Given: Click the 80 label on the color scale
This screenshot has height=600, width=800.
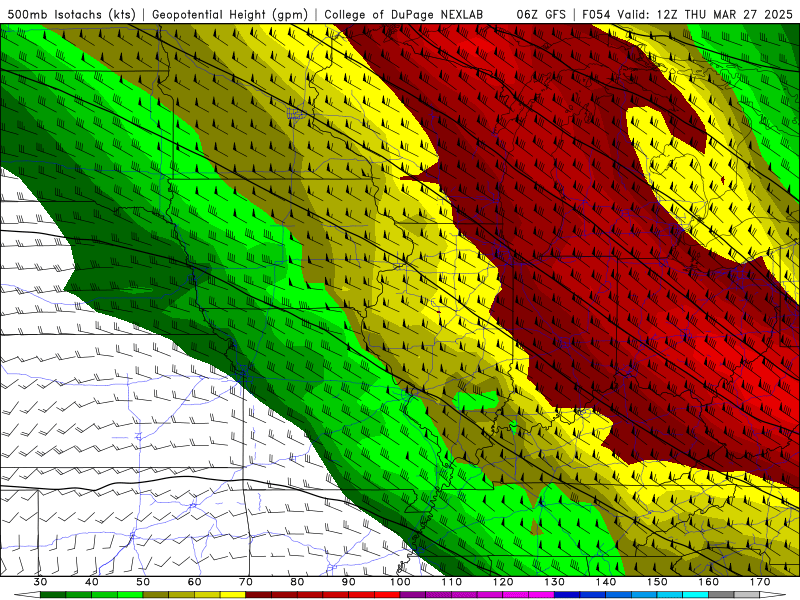Looking at the screenshot, I should tap(297, 582).
